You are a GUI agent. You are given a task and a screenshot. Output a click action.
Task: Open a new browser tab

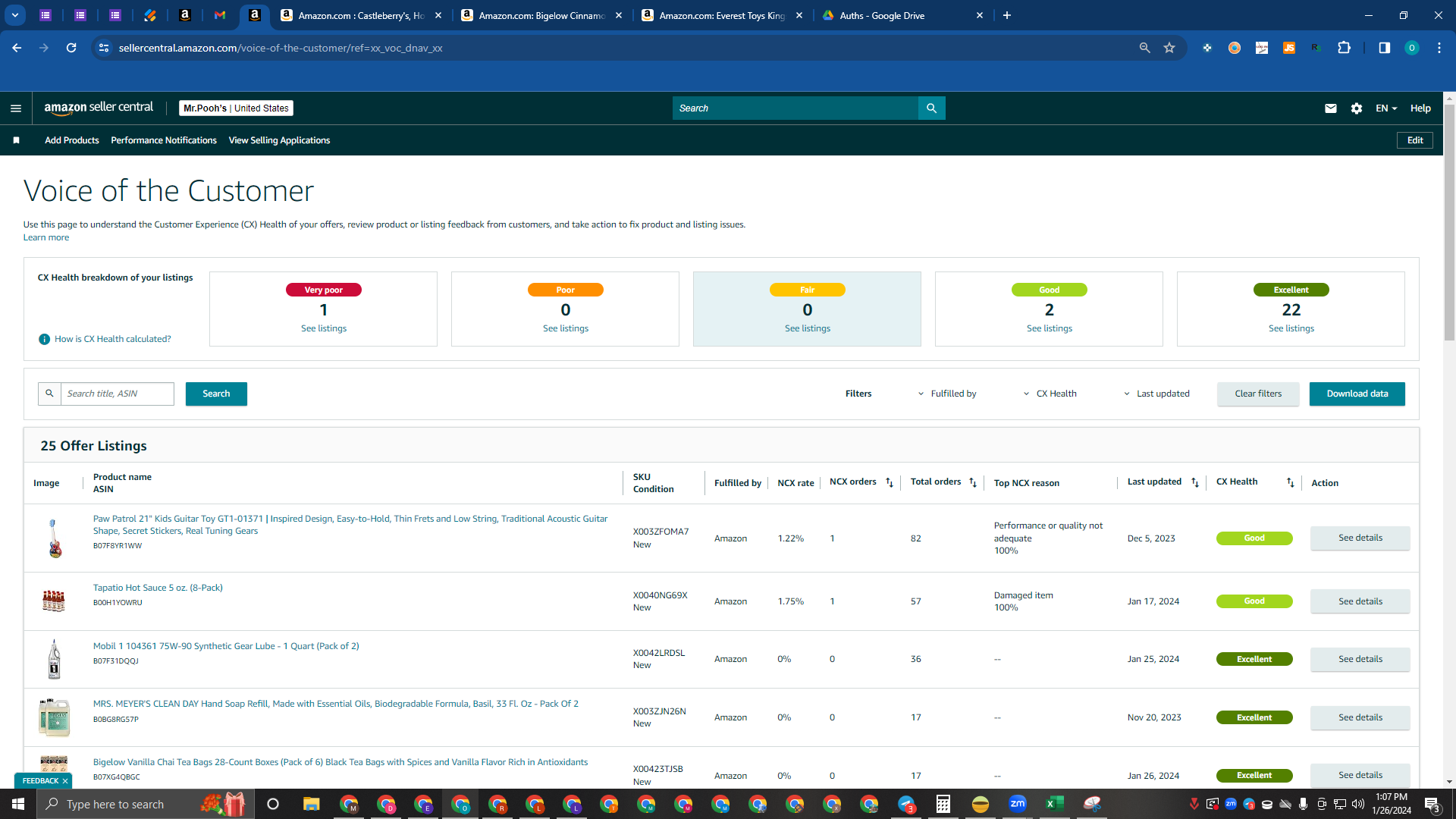tap(1006, 15)
